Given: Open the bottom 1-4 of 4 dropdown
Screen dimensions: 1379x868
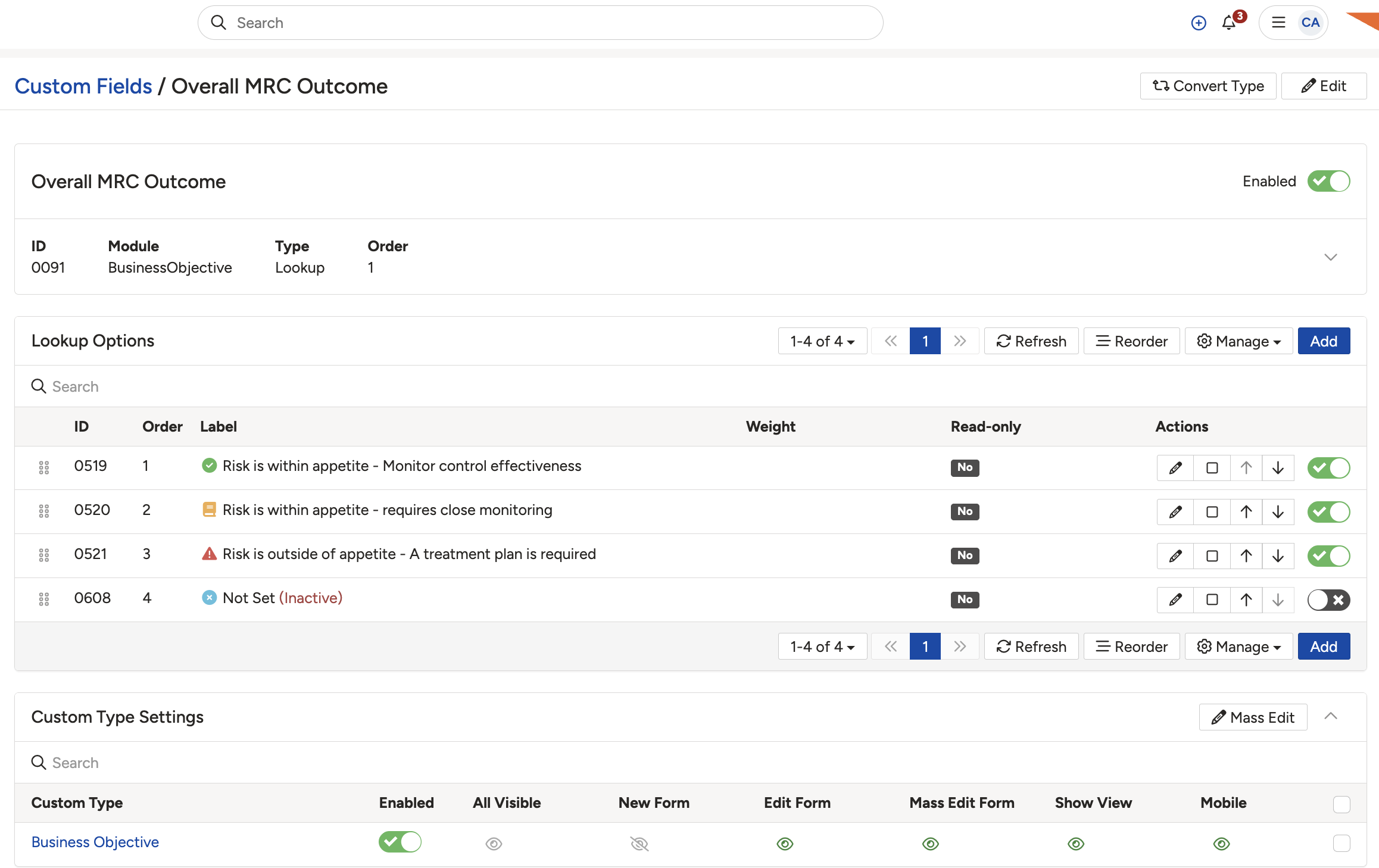Looking at the screenshot, I should point(822,647).
